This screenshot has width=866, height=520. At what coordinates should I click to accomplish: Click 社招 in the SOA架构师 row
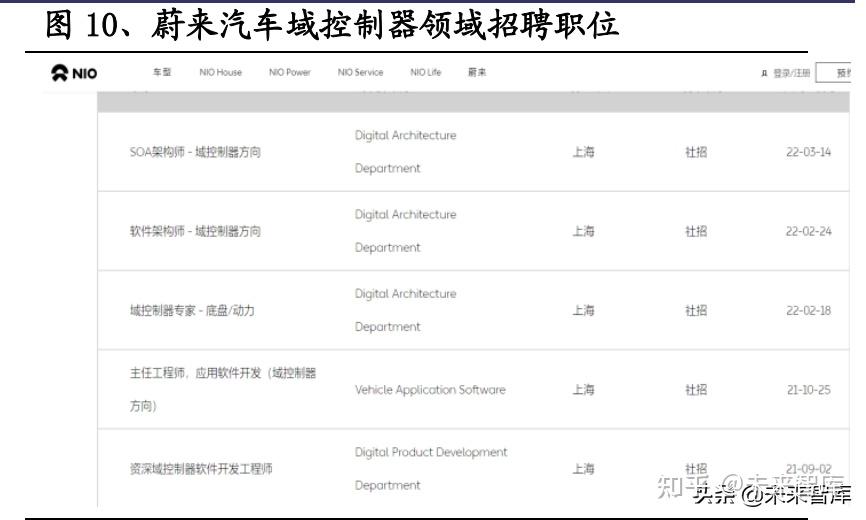pos(696,152)
